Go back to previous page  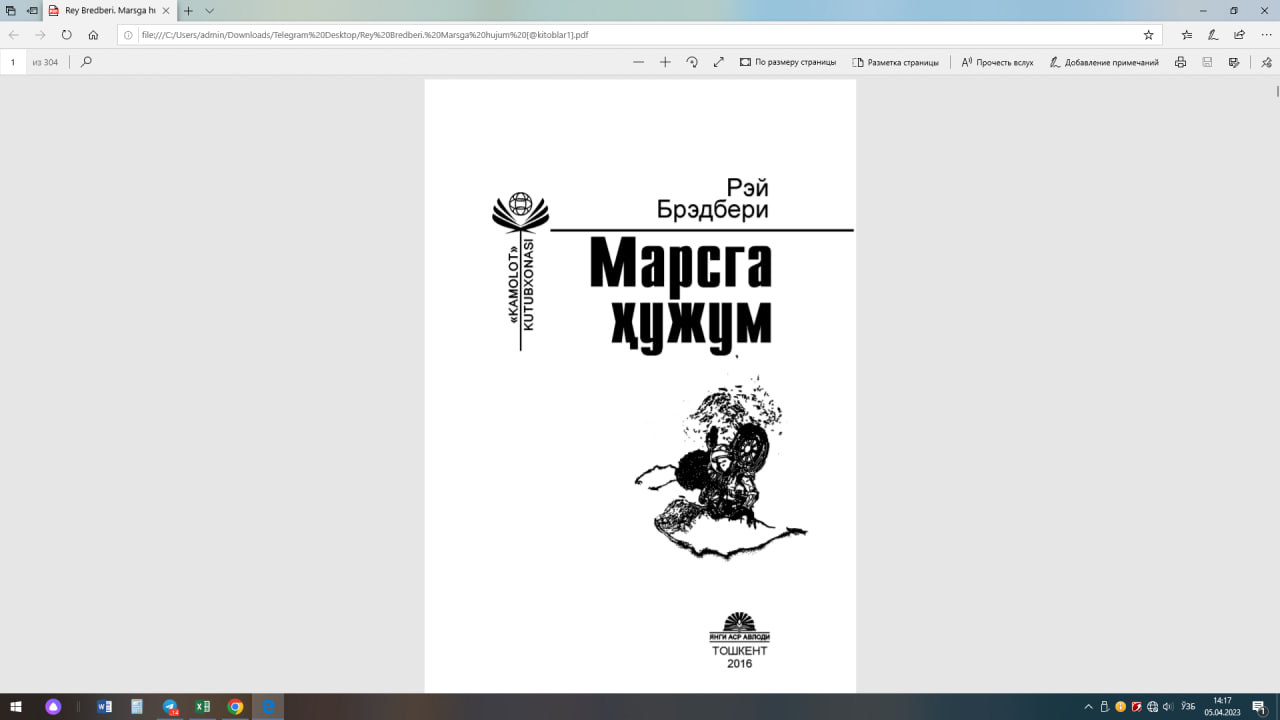(x=14, y=34)
